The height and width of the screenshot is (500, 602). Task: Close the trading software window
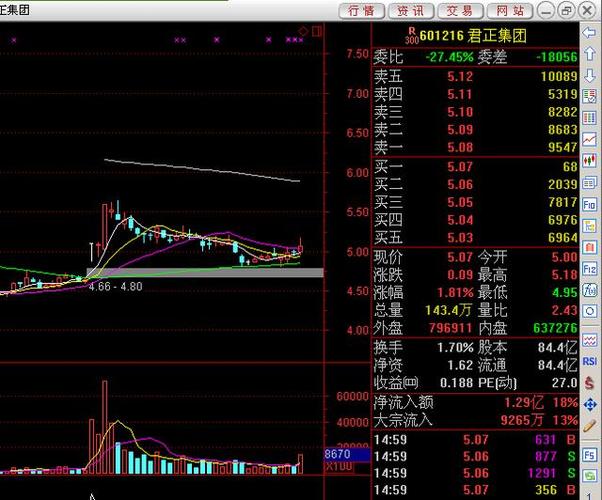[587, 10]
